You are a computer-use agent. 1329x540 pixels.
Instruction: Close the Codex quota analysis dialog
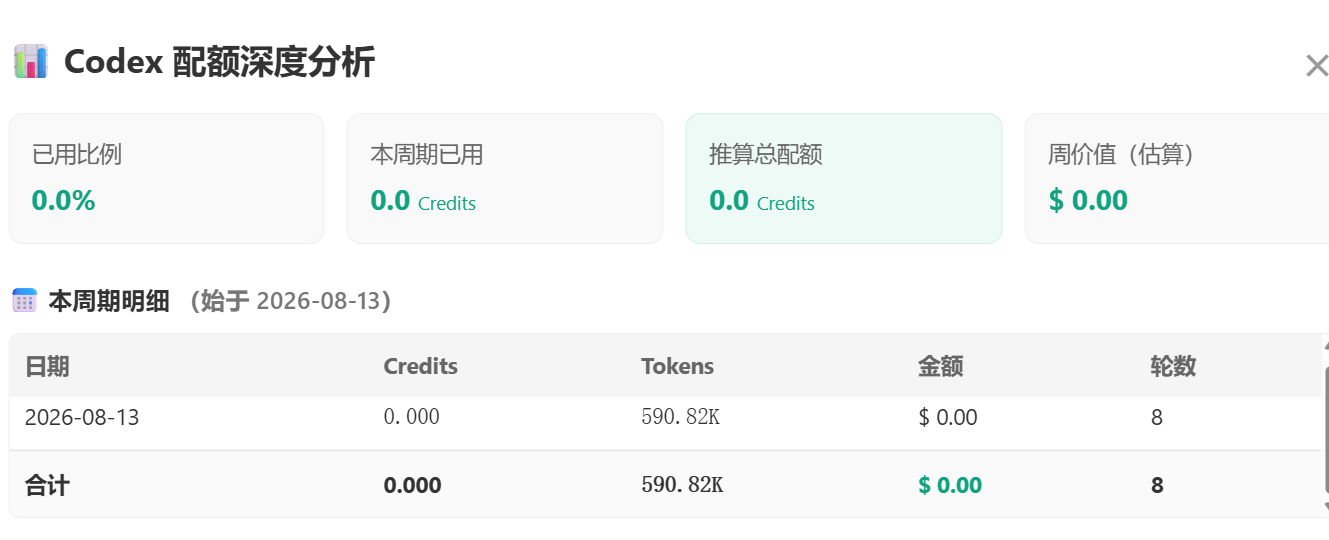pyautogui.click(x=1316, y=66)
